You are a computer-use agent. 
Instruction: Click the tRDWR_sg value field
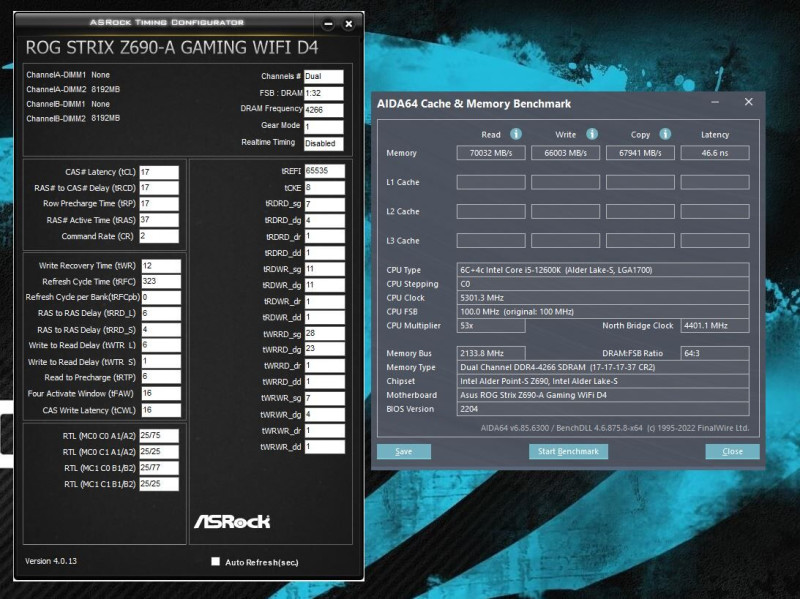click(x=324, y=269)
